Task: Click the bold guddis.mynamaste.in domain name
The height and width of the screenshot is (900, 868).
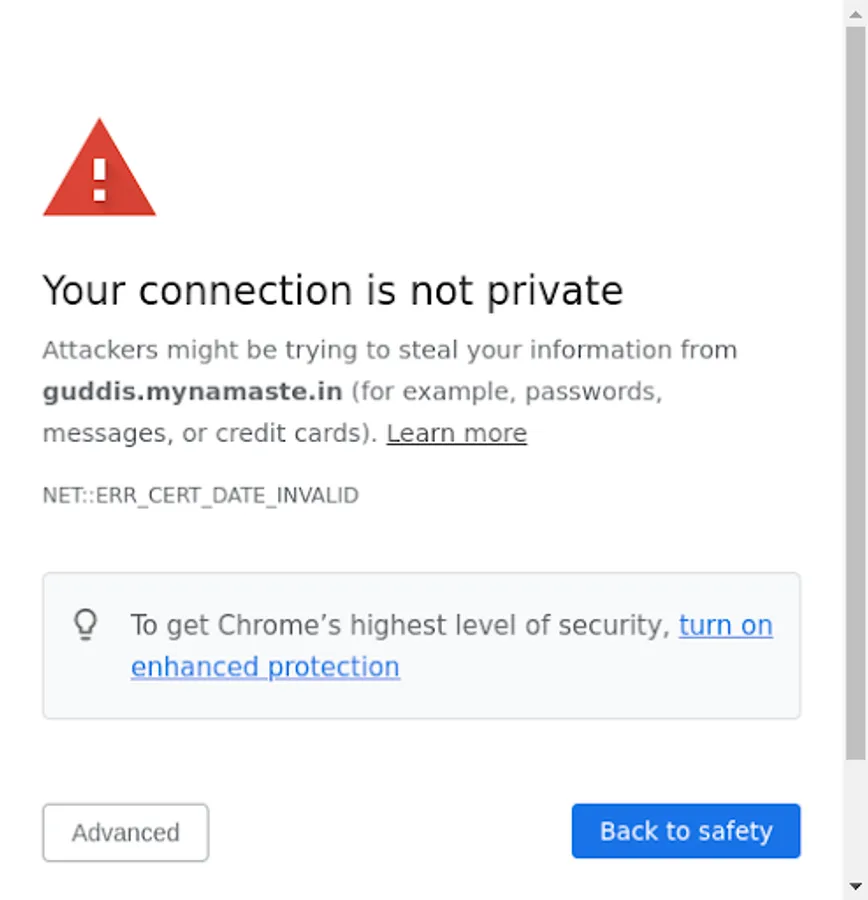Action: 192,391
